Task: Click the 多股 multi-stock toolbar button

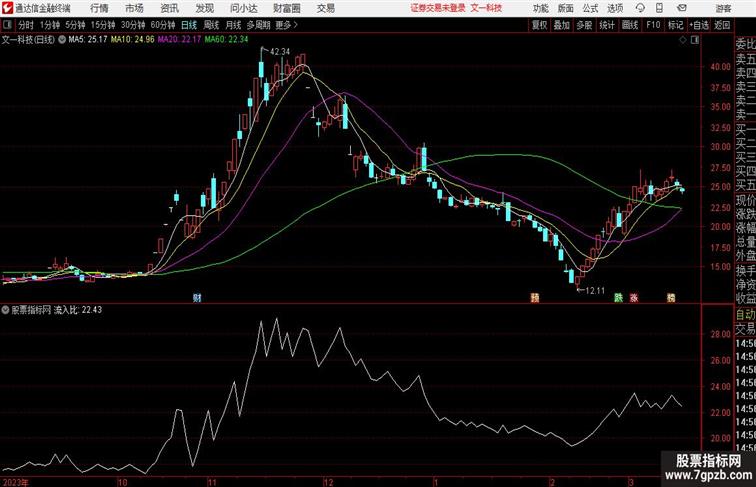Action: (584, 25)
